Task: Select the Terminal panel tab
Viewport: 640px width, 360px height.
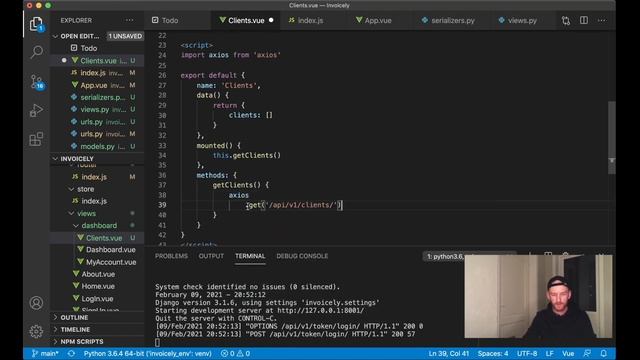Action: pos(250,256)
